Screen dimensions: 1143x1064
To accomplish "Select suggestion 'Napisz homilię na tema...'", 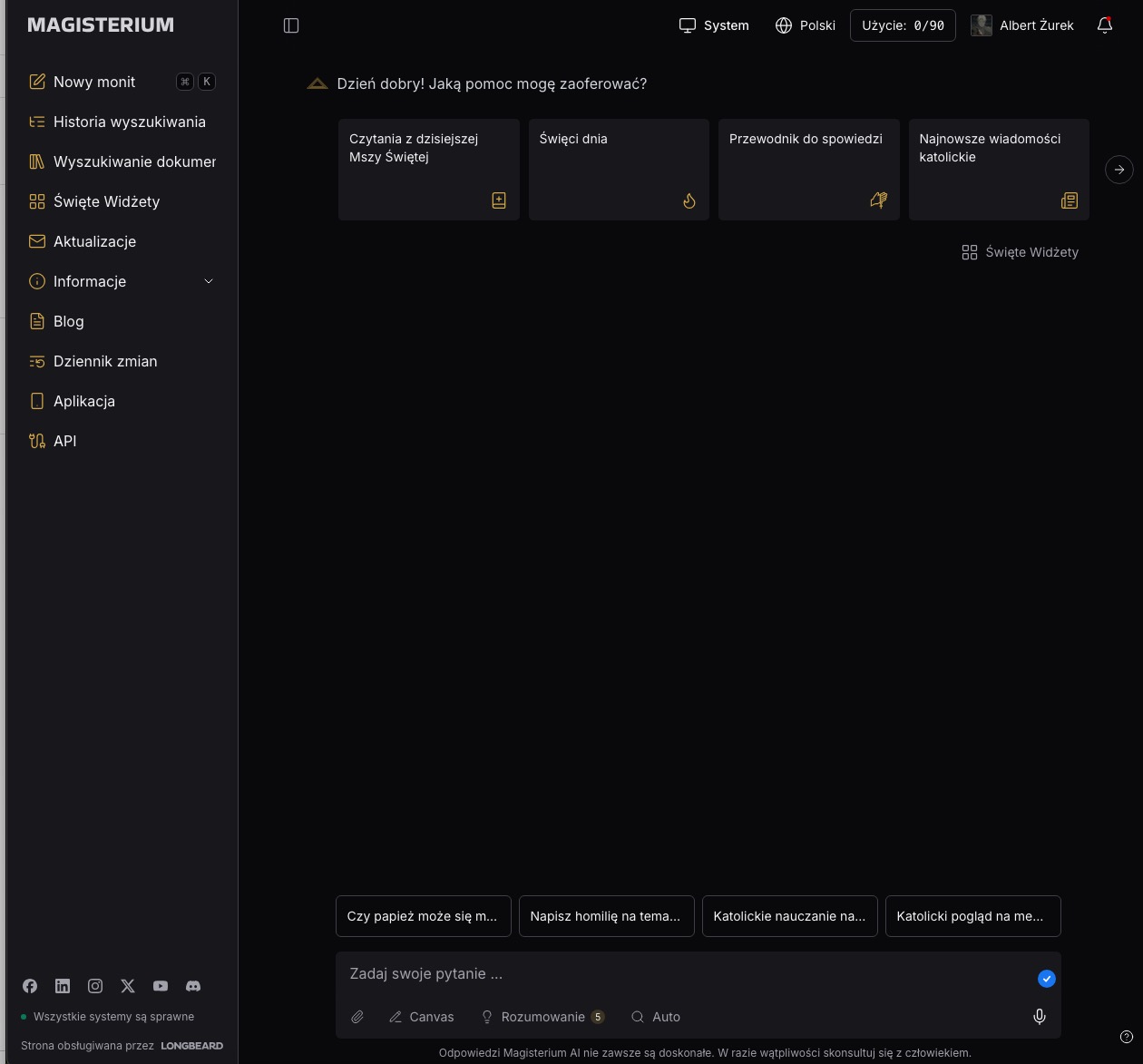I will pyautogui.click(x=607, y=916).
